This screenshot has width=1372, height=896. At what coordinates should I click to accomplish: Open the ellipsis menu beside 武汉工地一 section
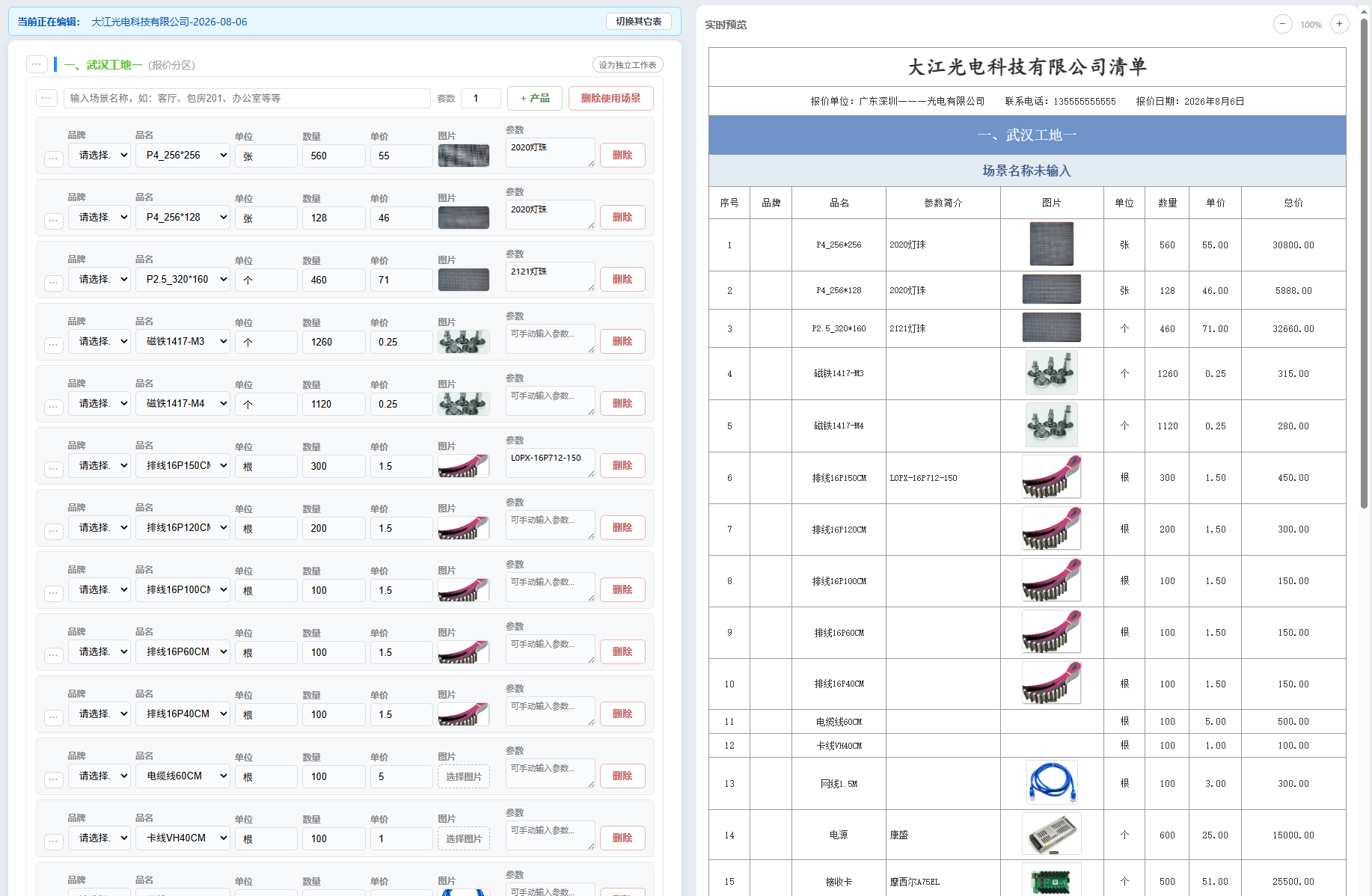click(37, 64)
